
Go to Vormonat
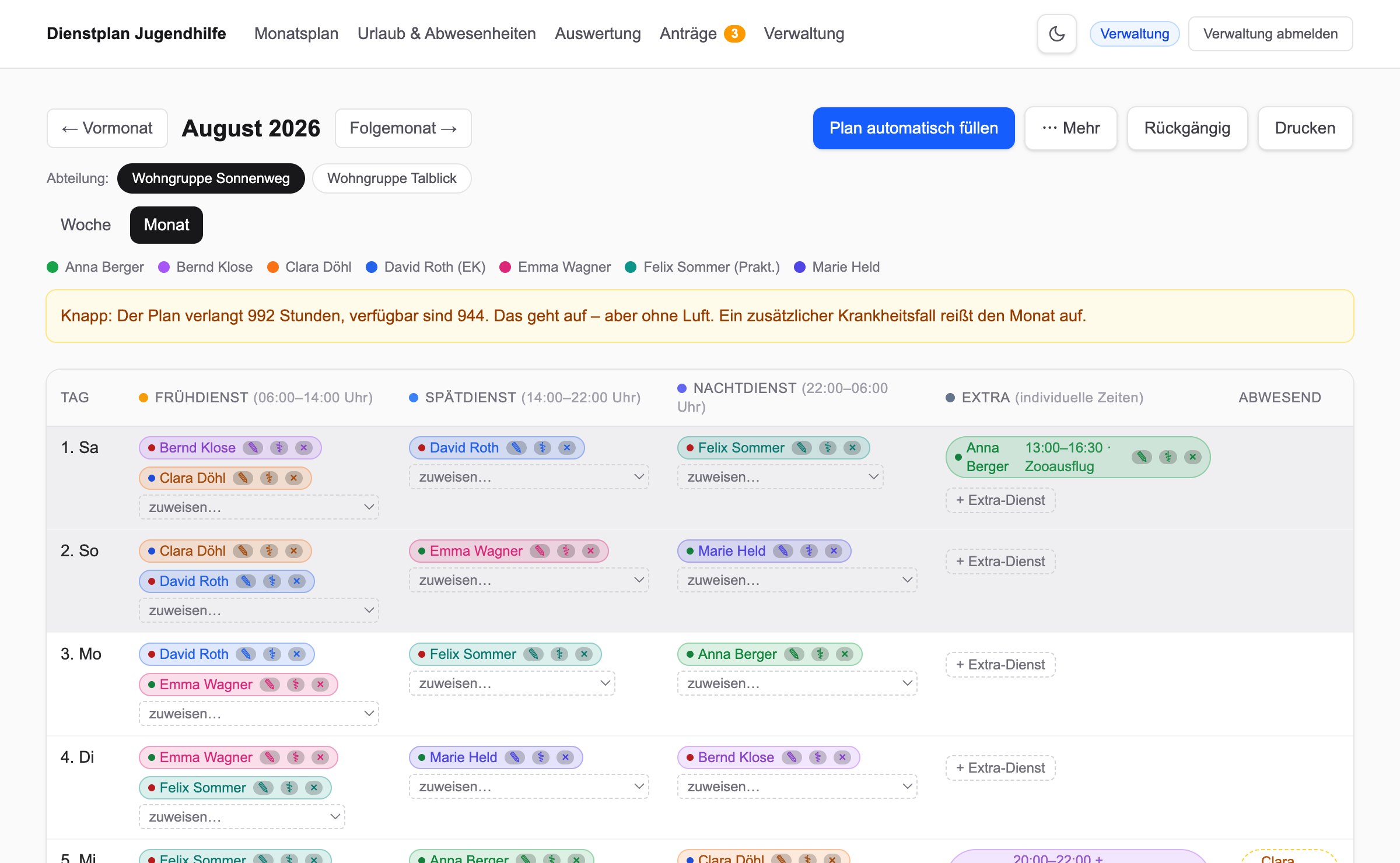coord(107,128)
